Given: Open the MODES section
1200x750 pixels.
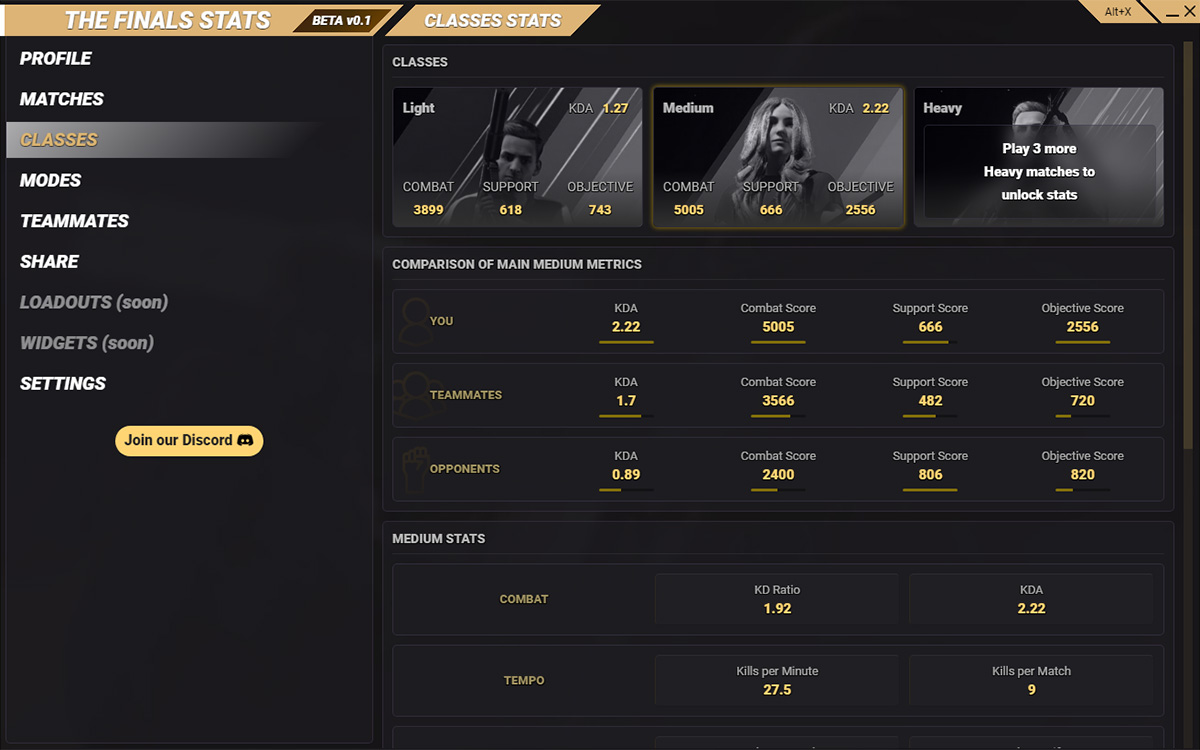Looking at the screenshot, I should (51, 181).
